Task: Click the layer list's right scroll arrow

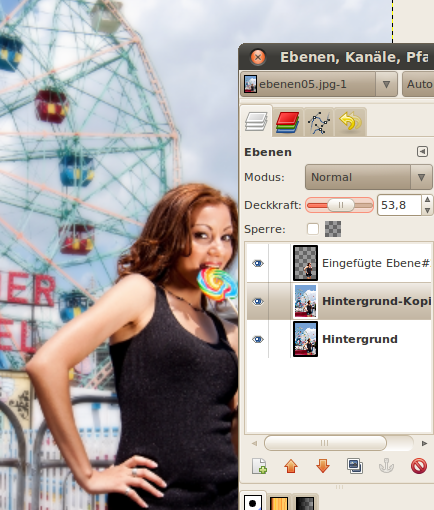Action: pyautogui.click(x=424, y=443)
